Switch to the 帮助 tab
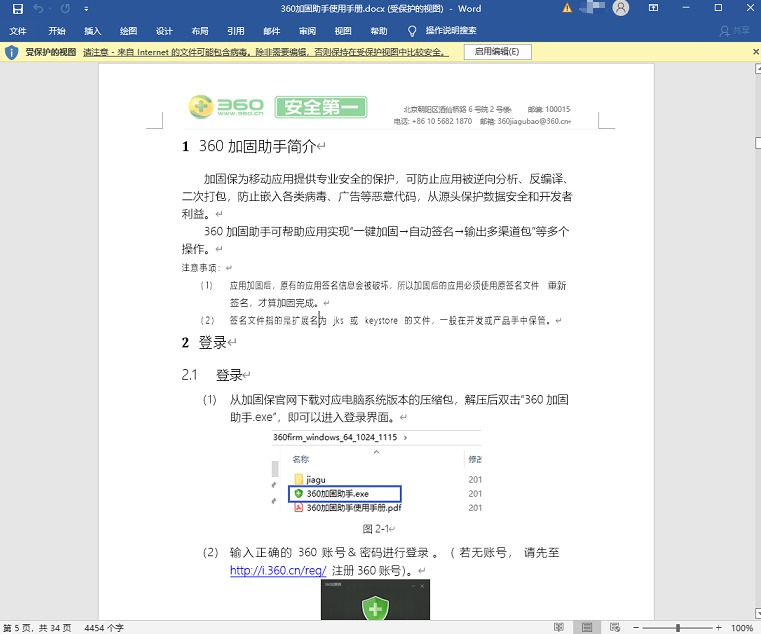 379,31
